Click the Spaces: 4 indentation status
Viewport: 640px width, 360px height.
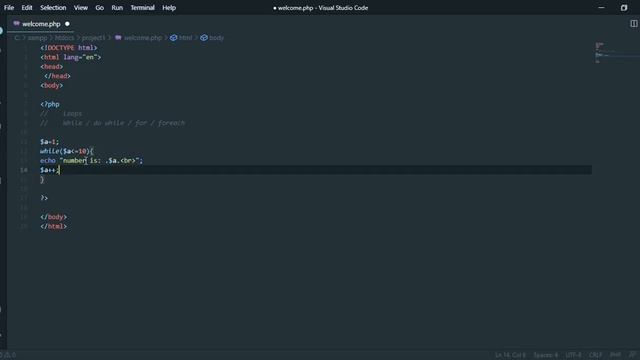pyautogui.click(x=545, y=355)
